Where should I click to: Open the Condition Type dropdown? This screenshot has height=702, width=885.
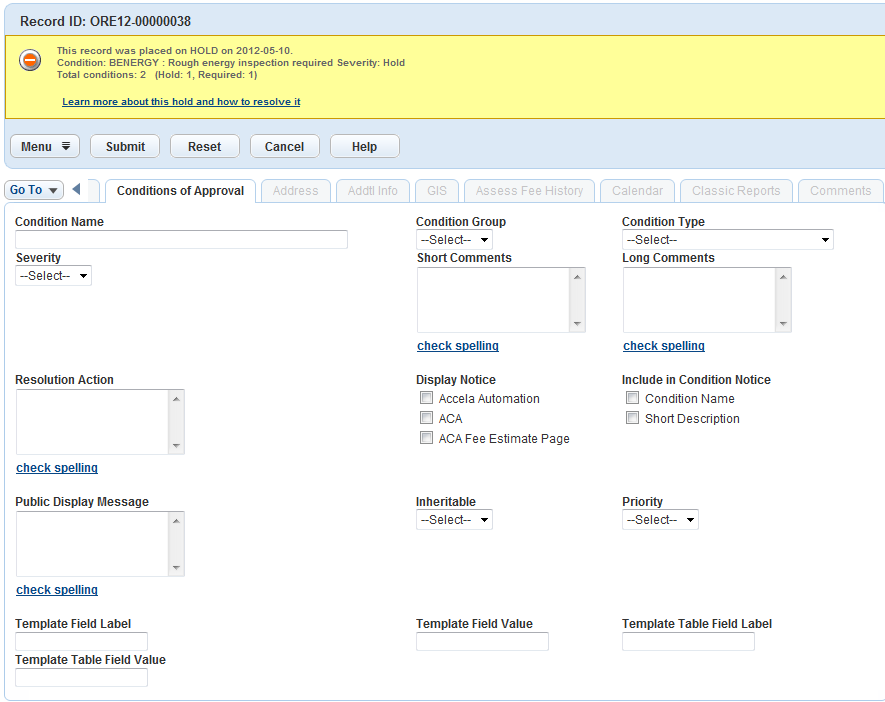(x=727, y=240)
